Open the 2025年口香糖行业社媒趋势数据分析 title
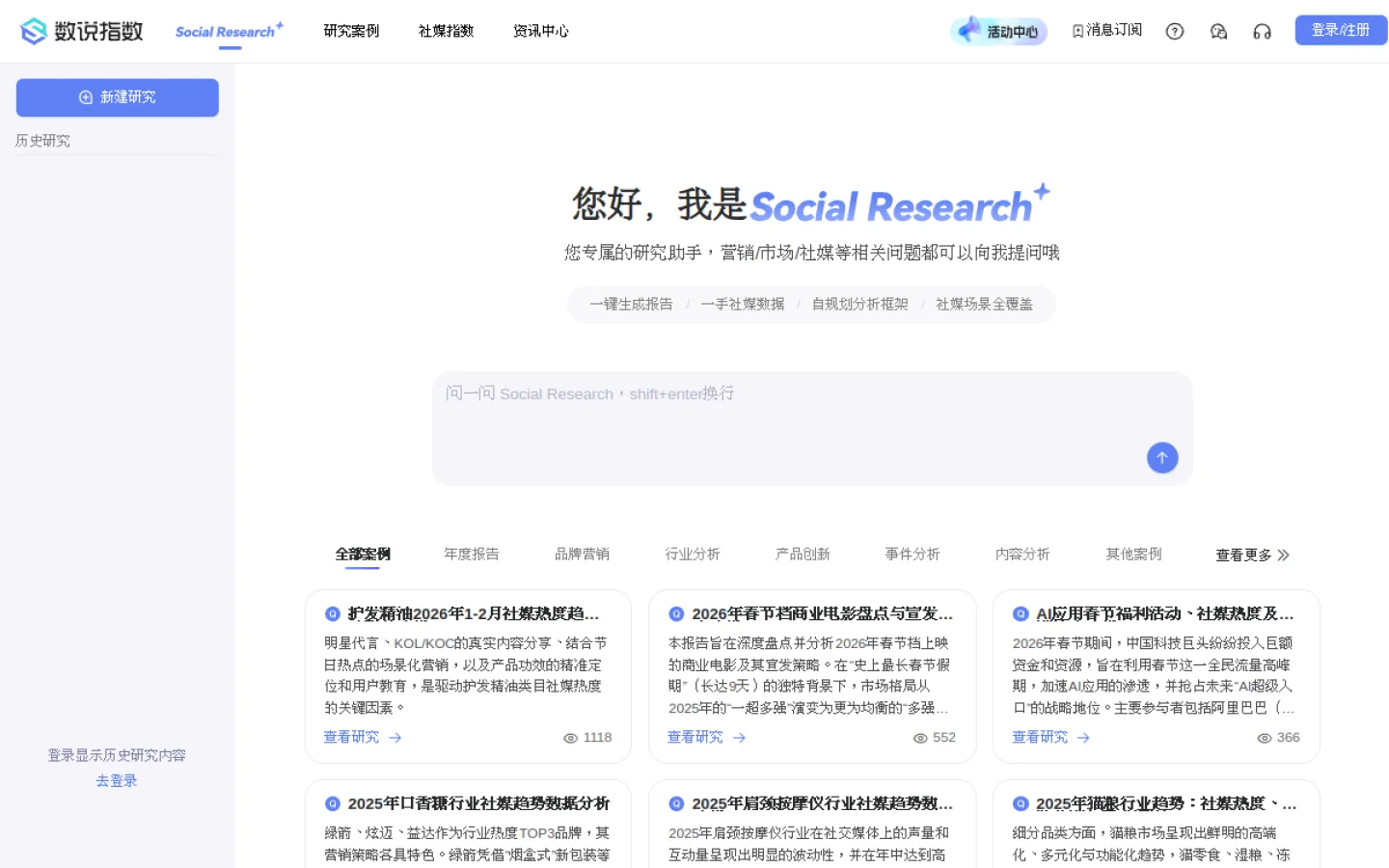 (x=478, y=803)
